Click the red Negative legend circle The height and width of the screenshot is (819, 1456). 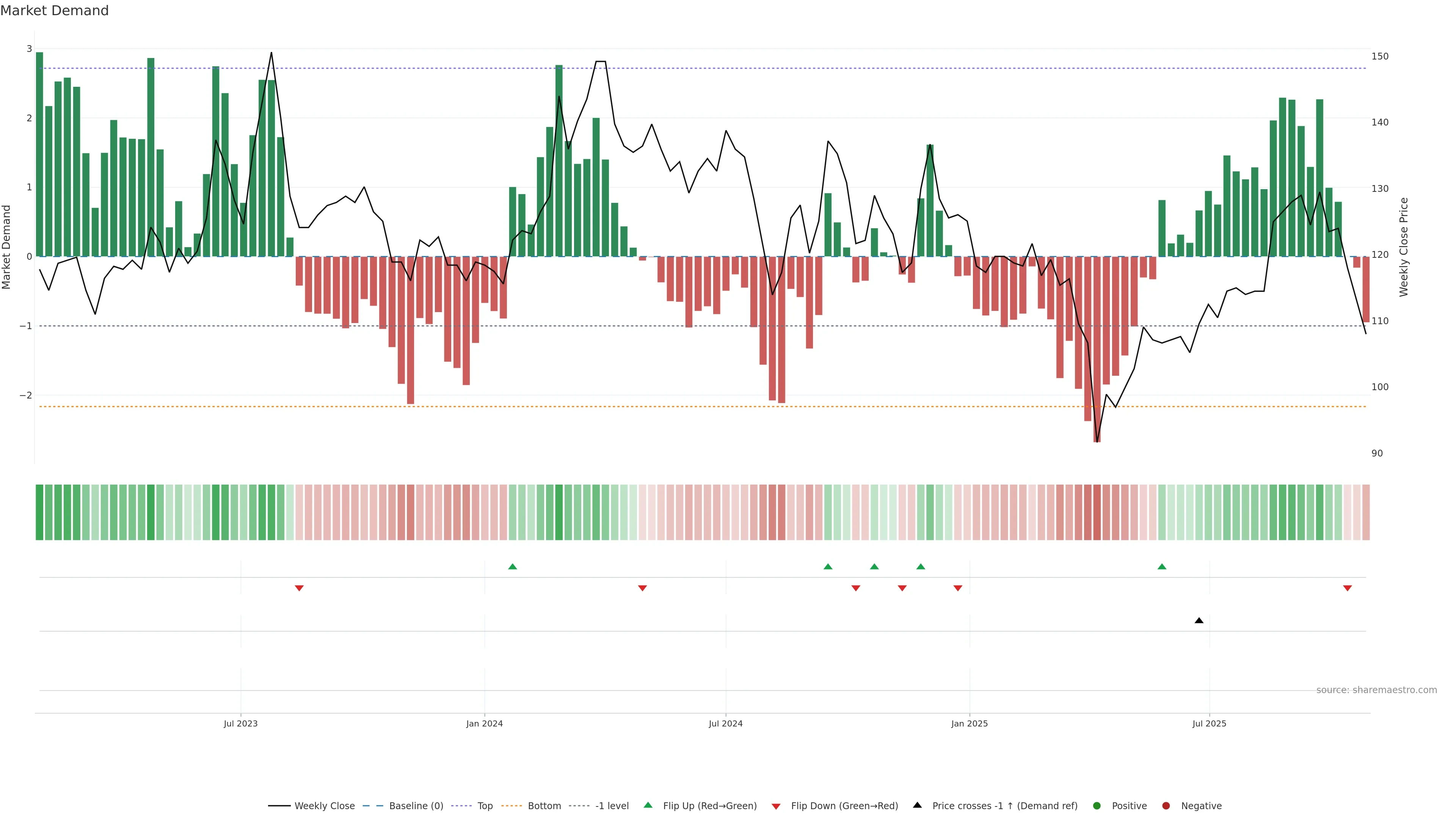(x=1166, y=805)
